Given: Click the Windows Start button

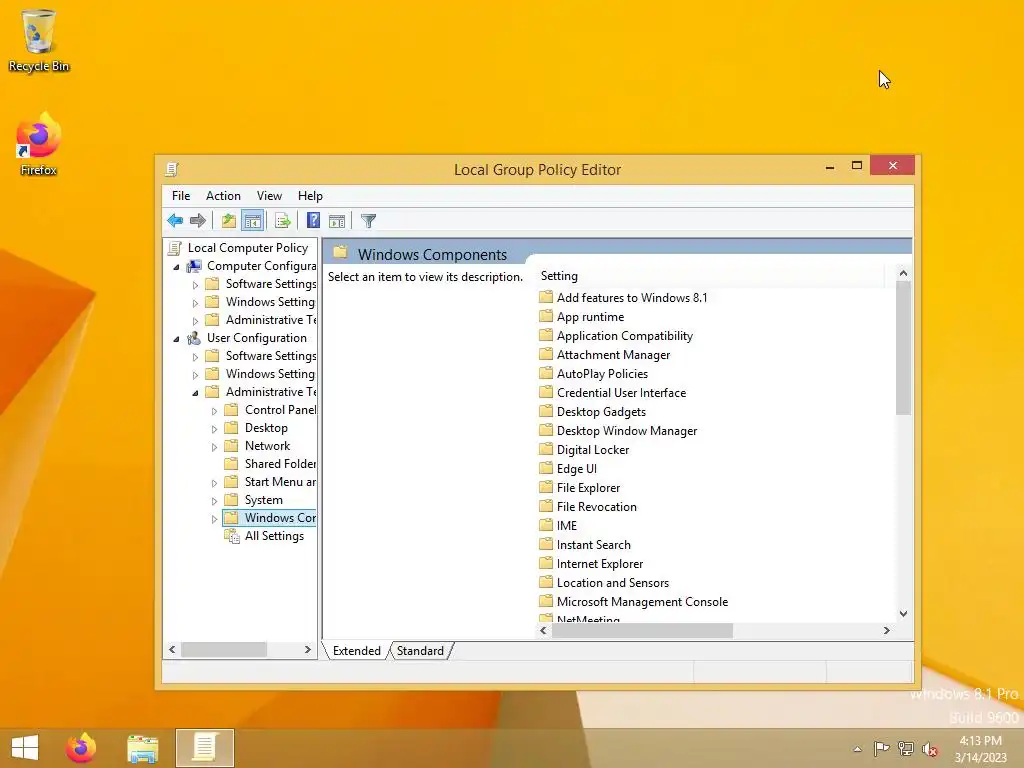Looking at the screenshot, I should (x=25, y=748).
